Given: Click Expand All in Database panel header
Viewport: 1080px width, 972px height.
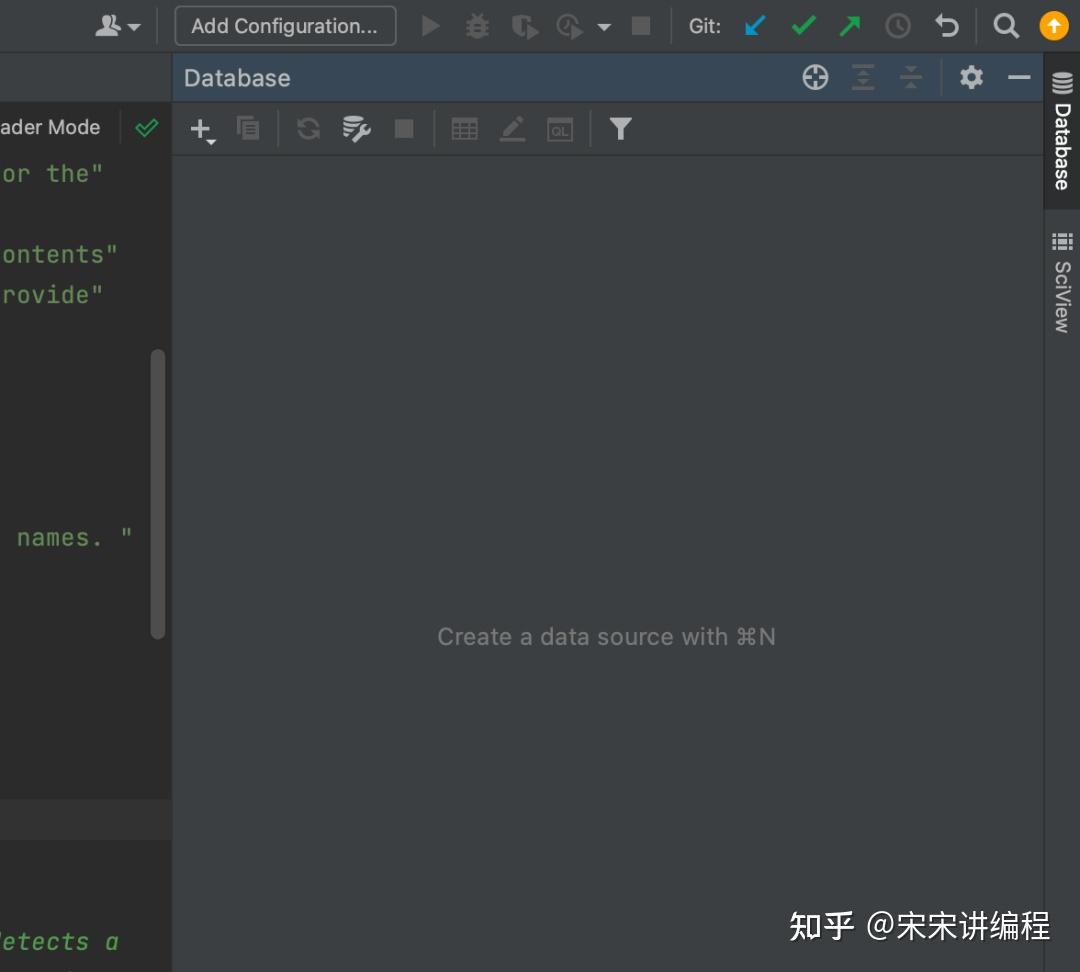Looking at the screenshot, I should click(863, 77).
